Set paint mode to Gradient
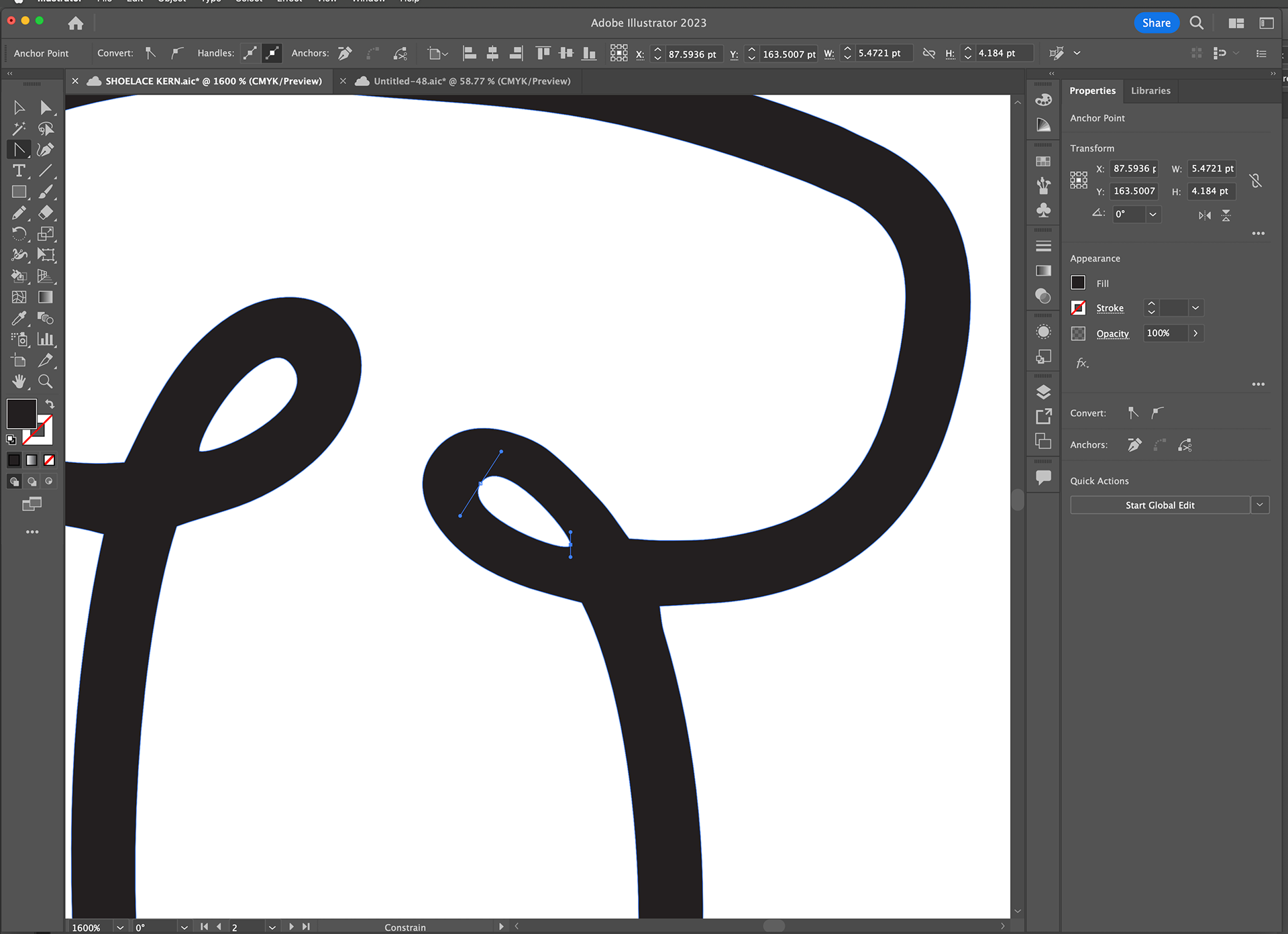The width and height of the screenshot is (1288, 934). click(x=32, y=460)
